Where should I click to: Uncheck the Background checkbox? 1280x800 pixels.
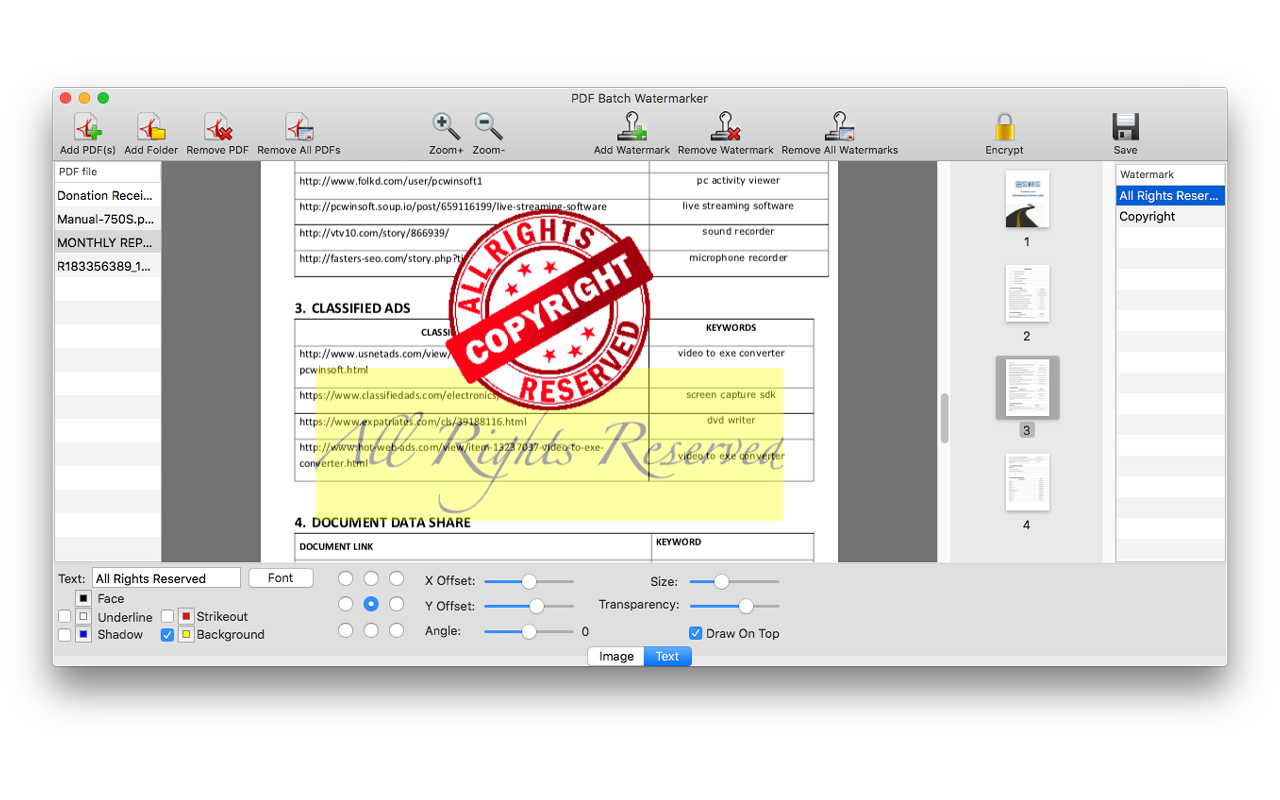167,634
